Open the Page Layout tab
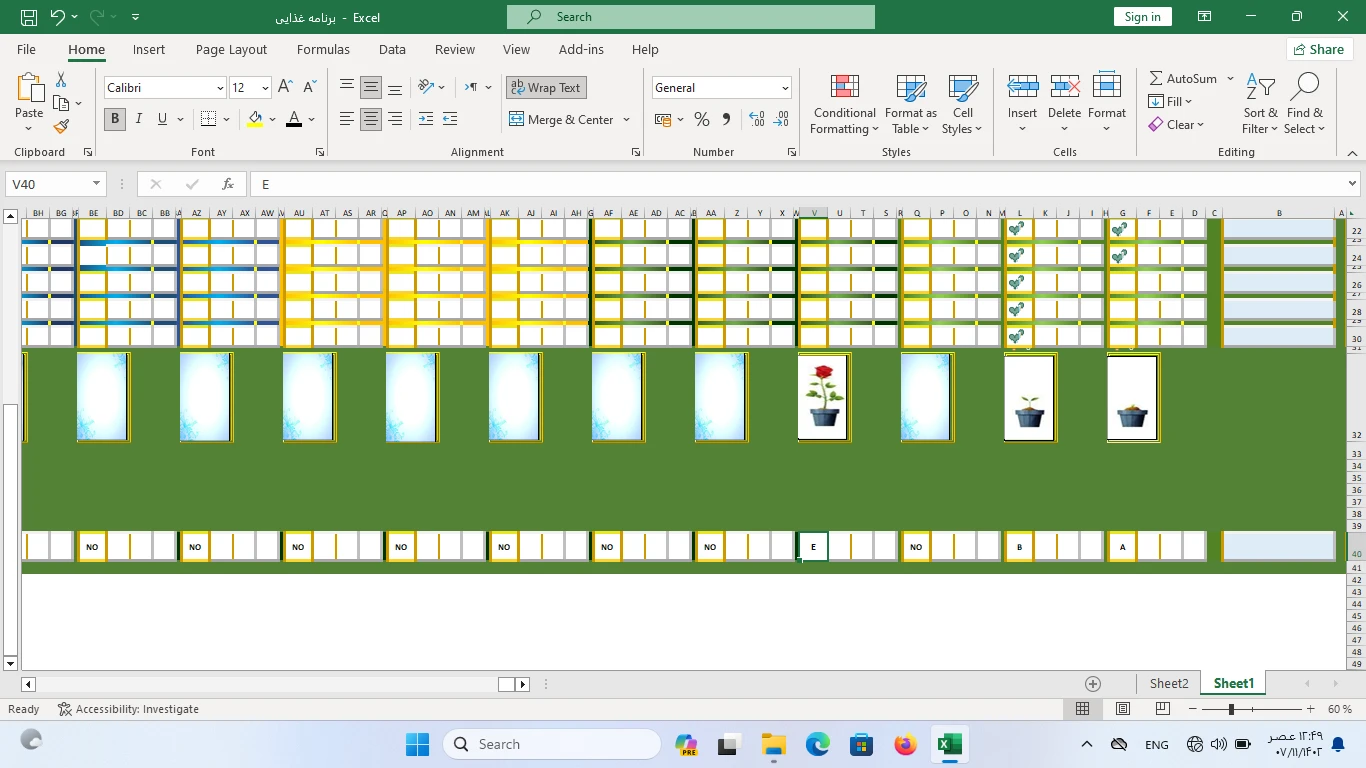This screenshot has width=1366, height=768. (231, 49)
